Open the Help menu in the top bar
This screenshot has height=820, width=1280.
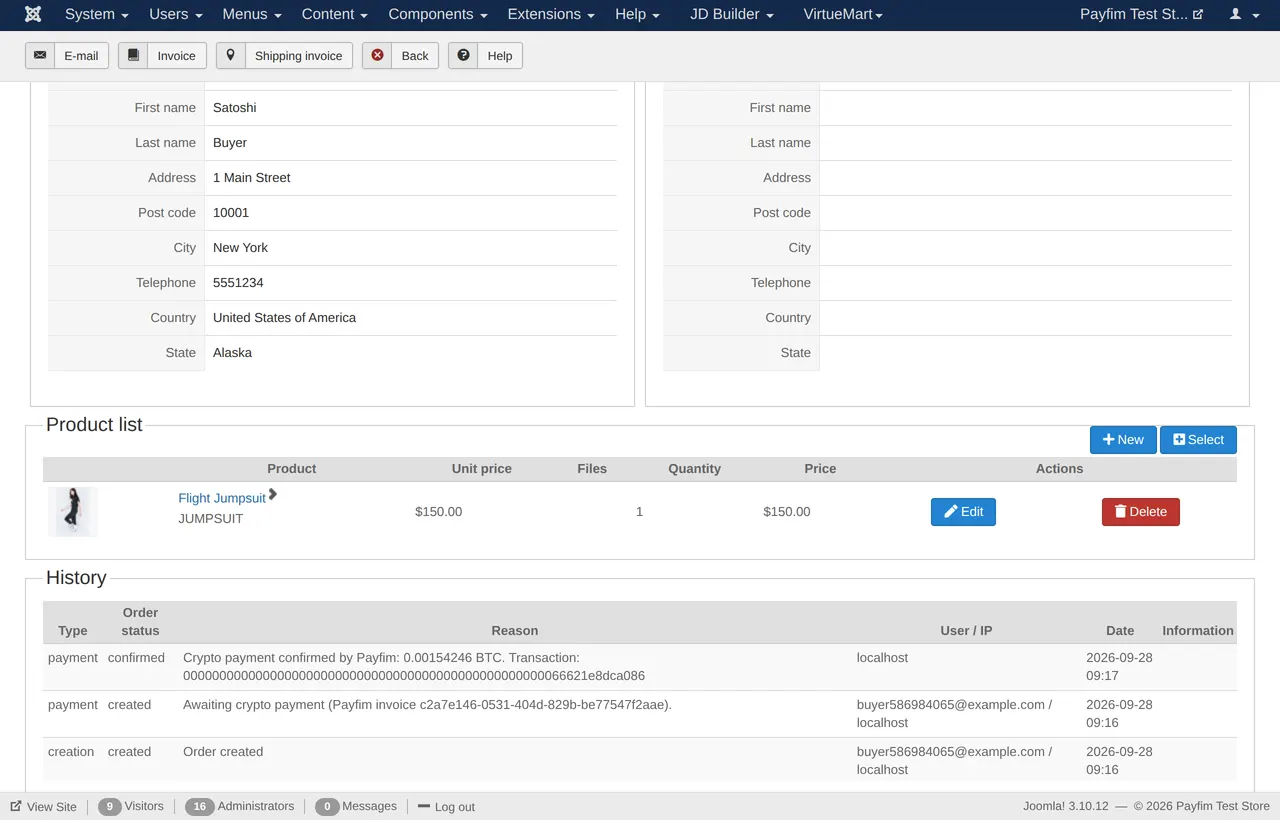click(637, 15)
